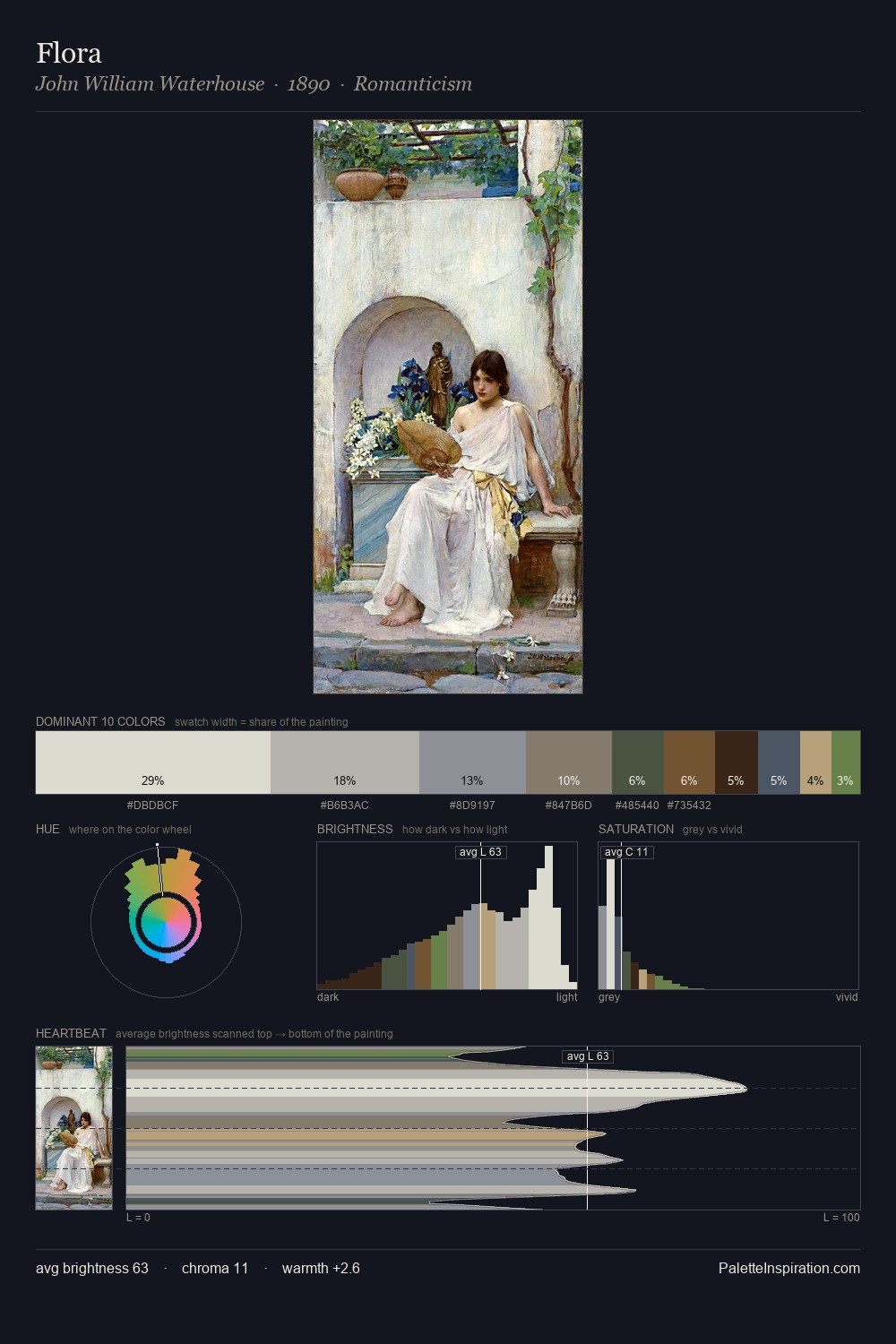Click the 'avg L 63' brightness histogram label

pos(480,852)
